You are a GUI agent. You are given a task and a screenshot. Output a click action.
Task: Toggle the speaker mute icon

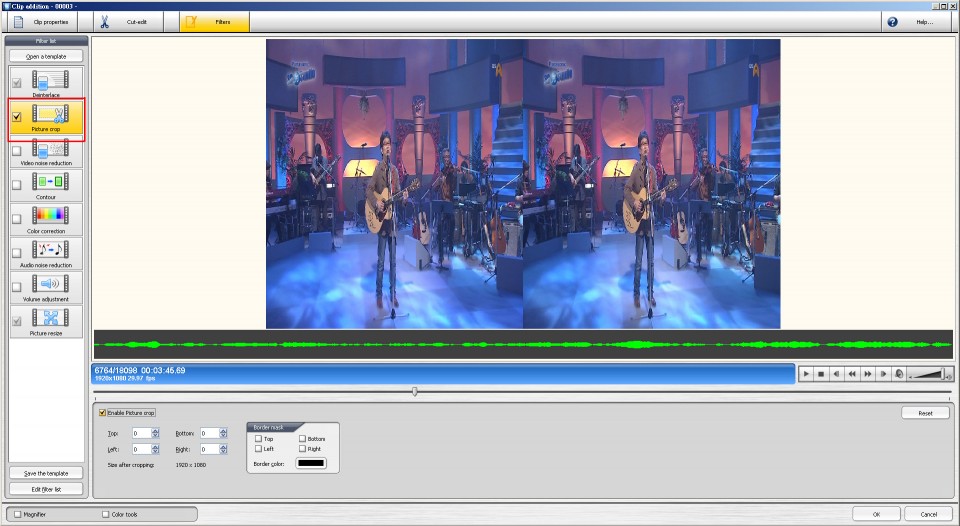pyautogui.click(x=899, y=374)
